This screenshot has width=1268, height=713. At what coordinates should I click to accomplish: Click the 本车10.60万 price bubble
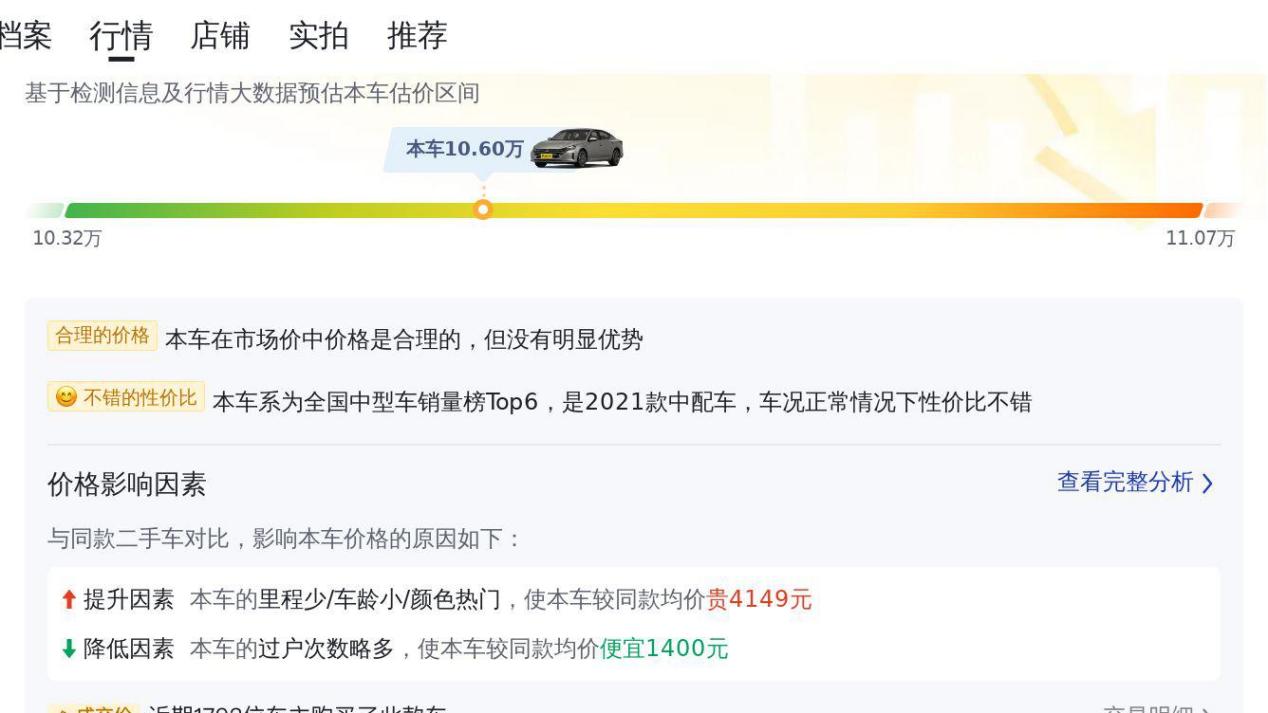[464, 149]
